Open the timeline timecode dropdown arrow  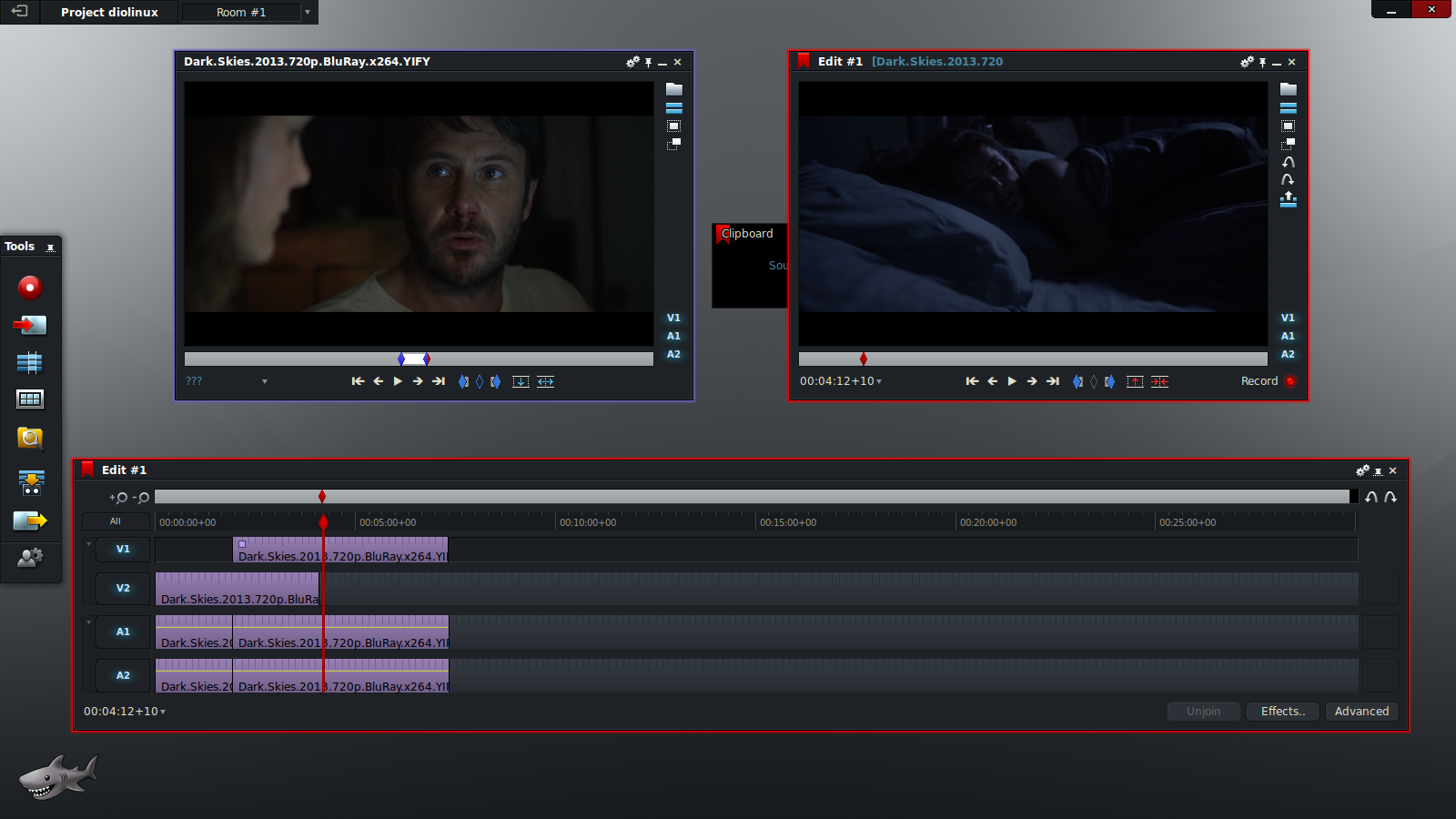(x=163, y=713)
